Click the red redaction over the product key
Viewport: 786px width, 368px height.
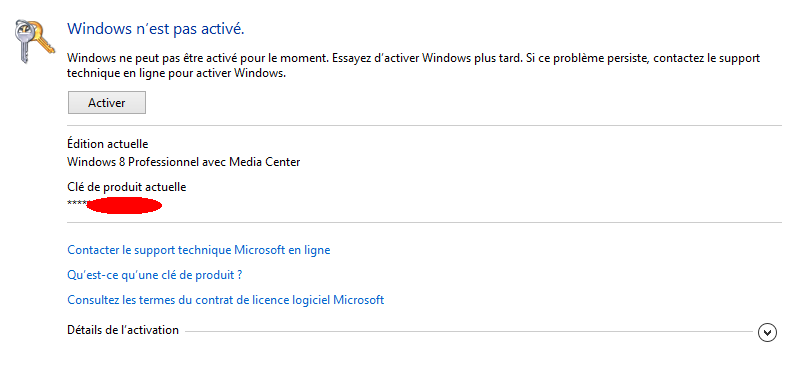point(124,206)
